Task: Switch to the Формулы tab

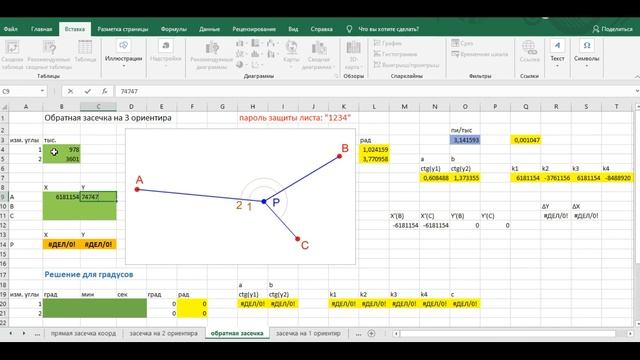Action: pos(174,29)
